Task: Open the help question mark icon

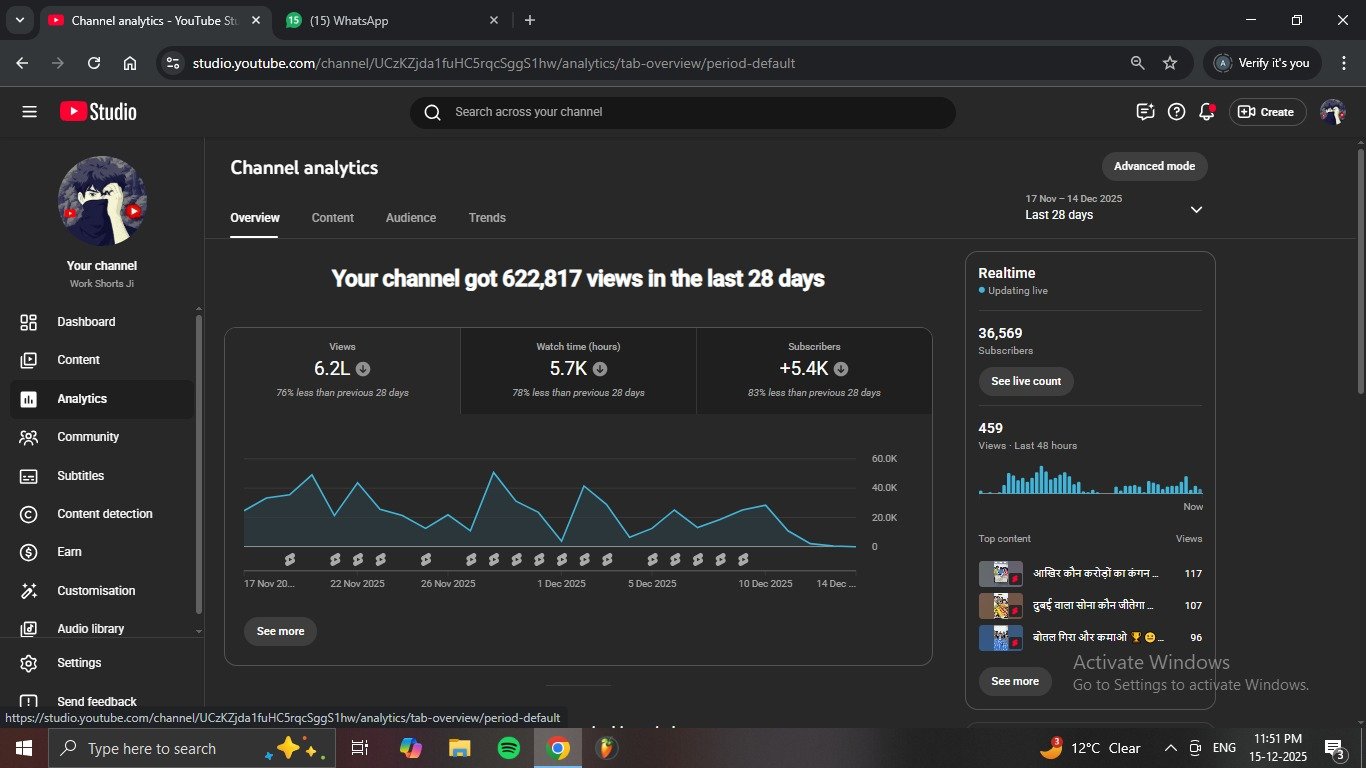Action: pos(1176,112)
